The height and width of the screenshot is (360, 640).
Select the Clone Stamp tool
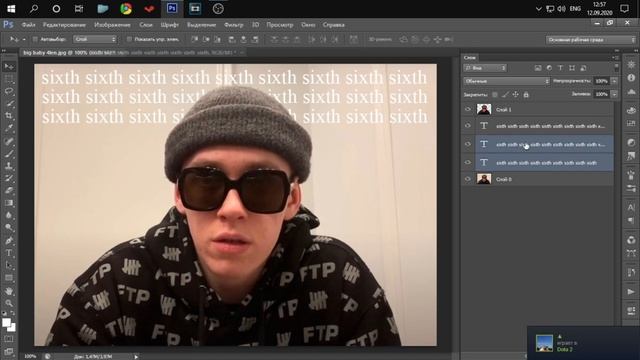coord(9,166)
